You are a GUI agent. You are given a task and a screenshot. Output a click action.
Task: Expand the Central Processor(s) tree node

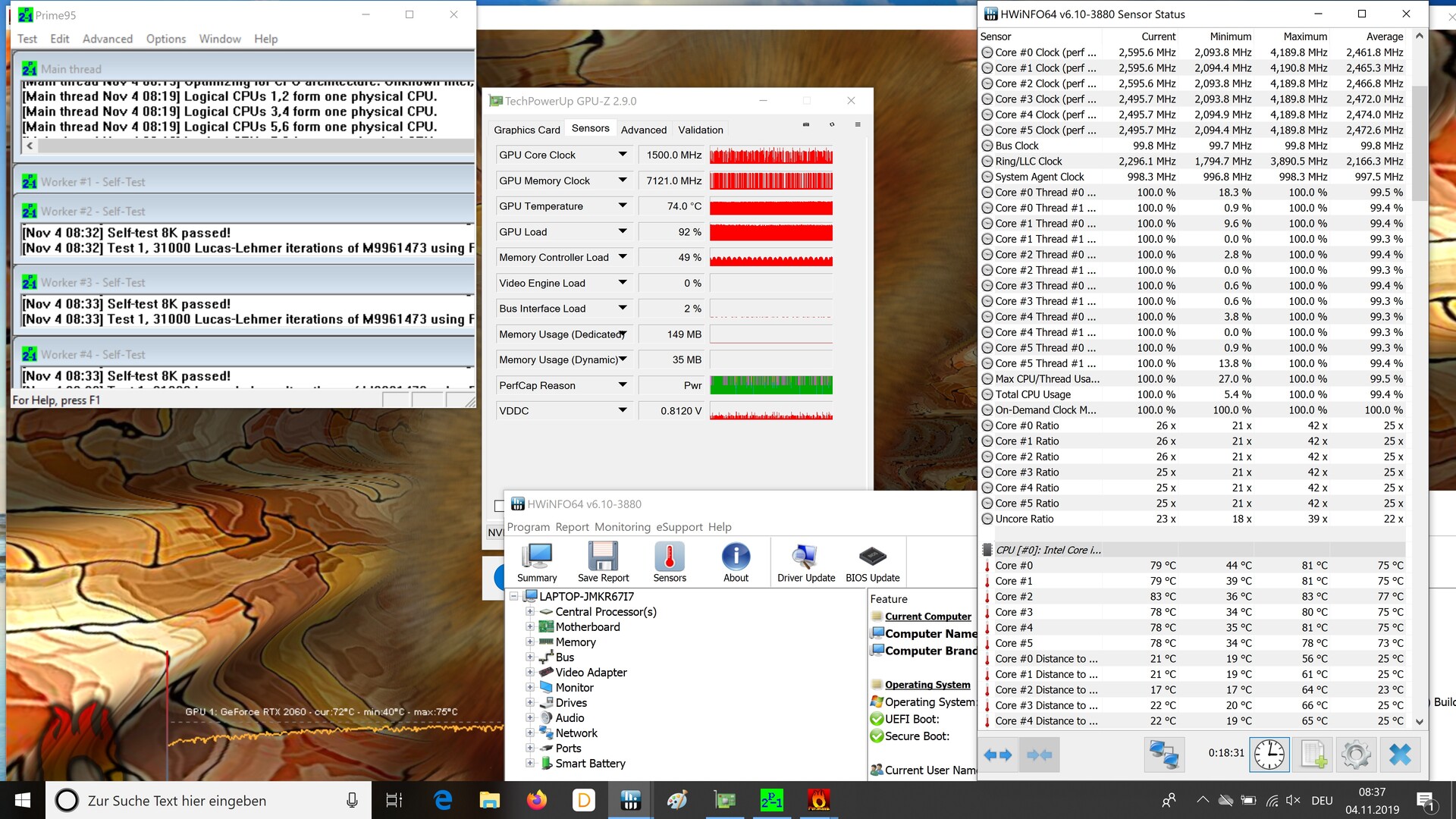tap(530, 612)
